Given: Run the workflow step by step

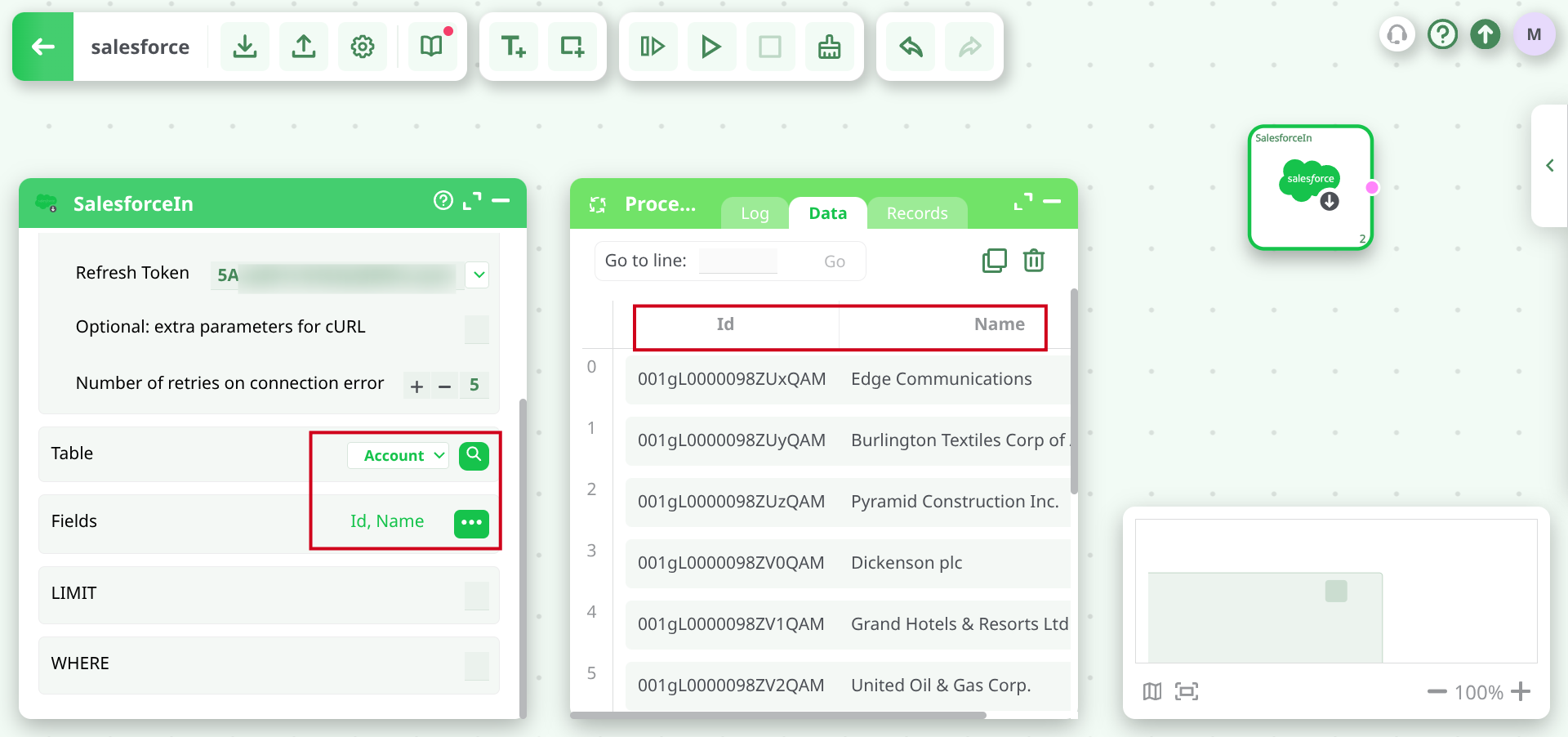Looking at the screenshot, I should point(653,47).
